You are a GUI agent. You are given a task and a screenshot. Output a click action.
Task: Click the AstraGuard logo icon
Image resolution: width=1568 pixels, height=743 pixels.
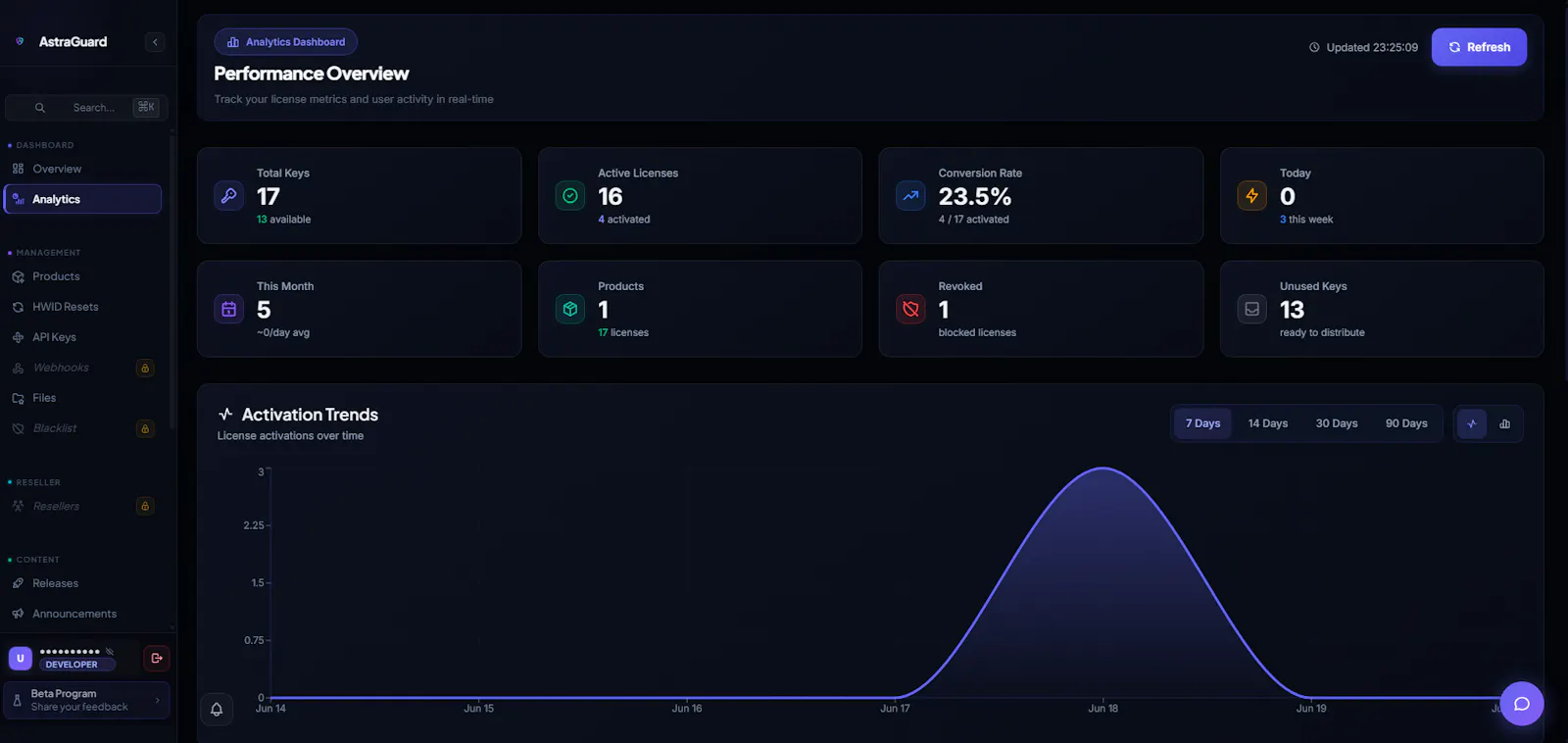click(20, 41)
